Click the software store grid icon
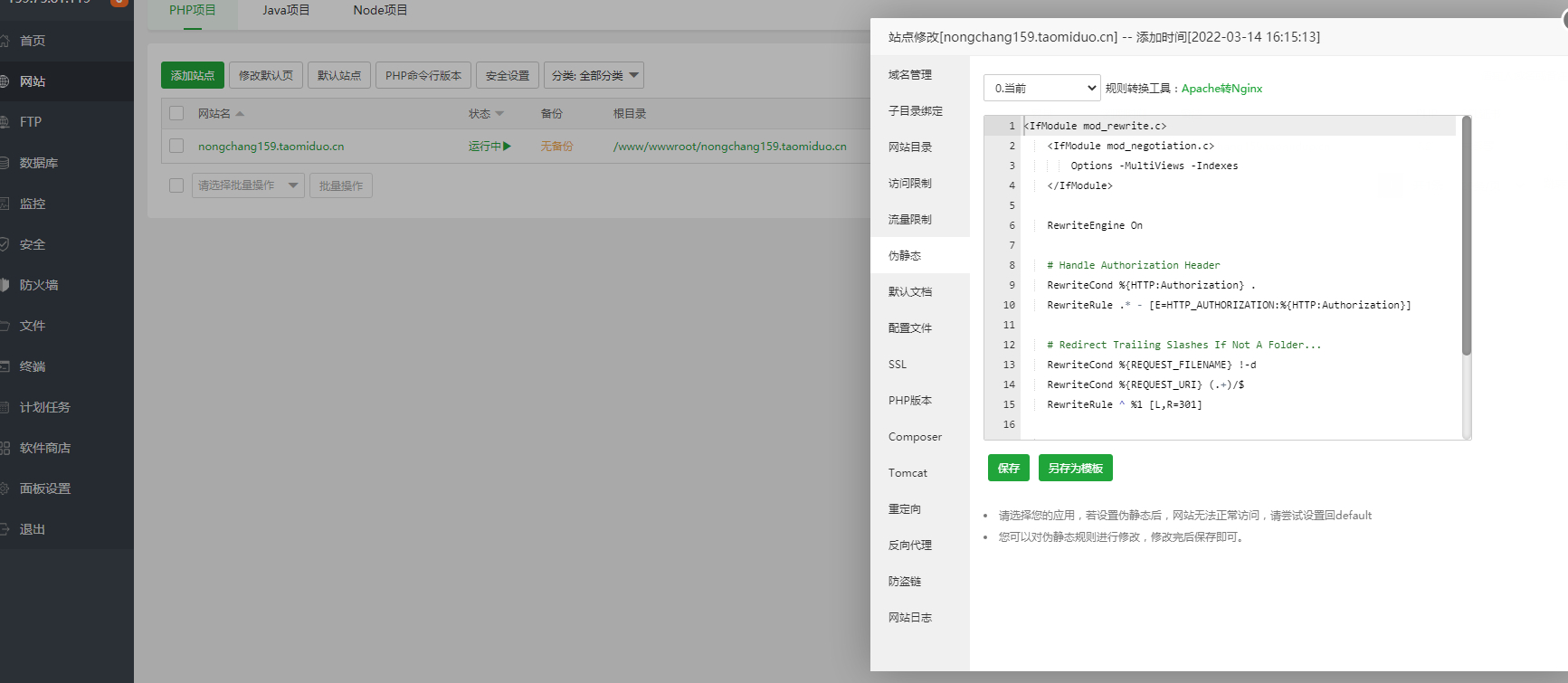 coord(5,448)
